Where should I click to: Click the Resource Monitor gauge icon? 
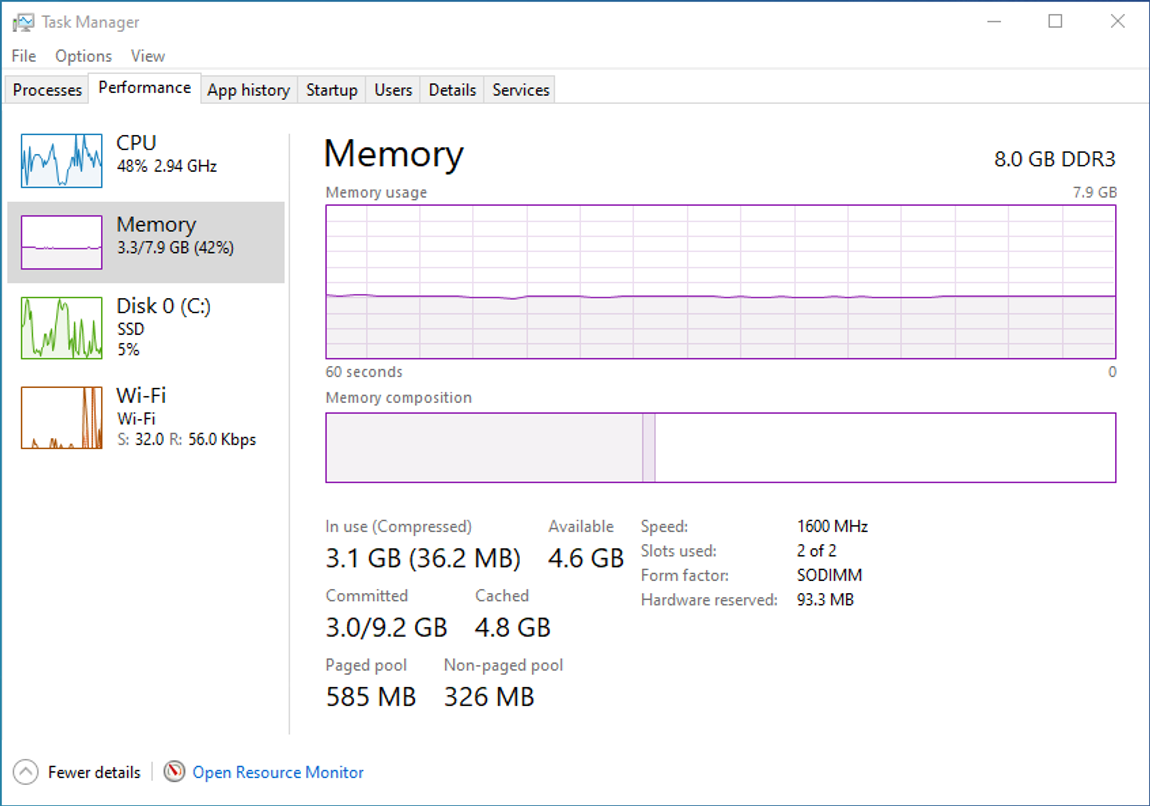[x=175, y=772]
